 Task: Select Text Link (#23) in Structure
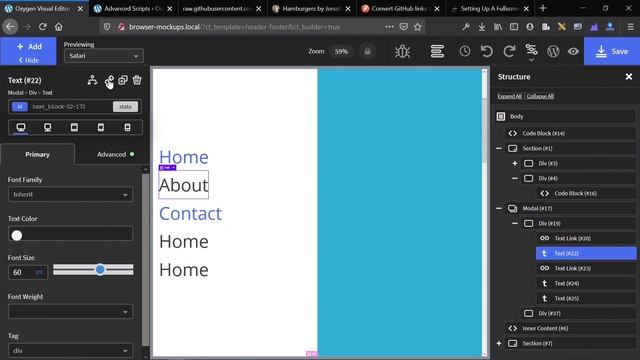coord(586,269)
